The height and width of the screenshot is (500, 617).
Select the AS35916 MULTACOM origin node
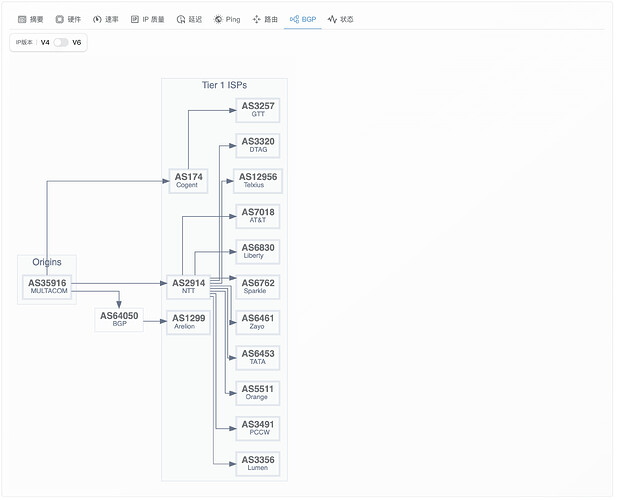(x=47, y=287)
